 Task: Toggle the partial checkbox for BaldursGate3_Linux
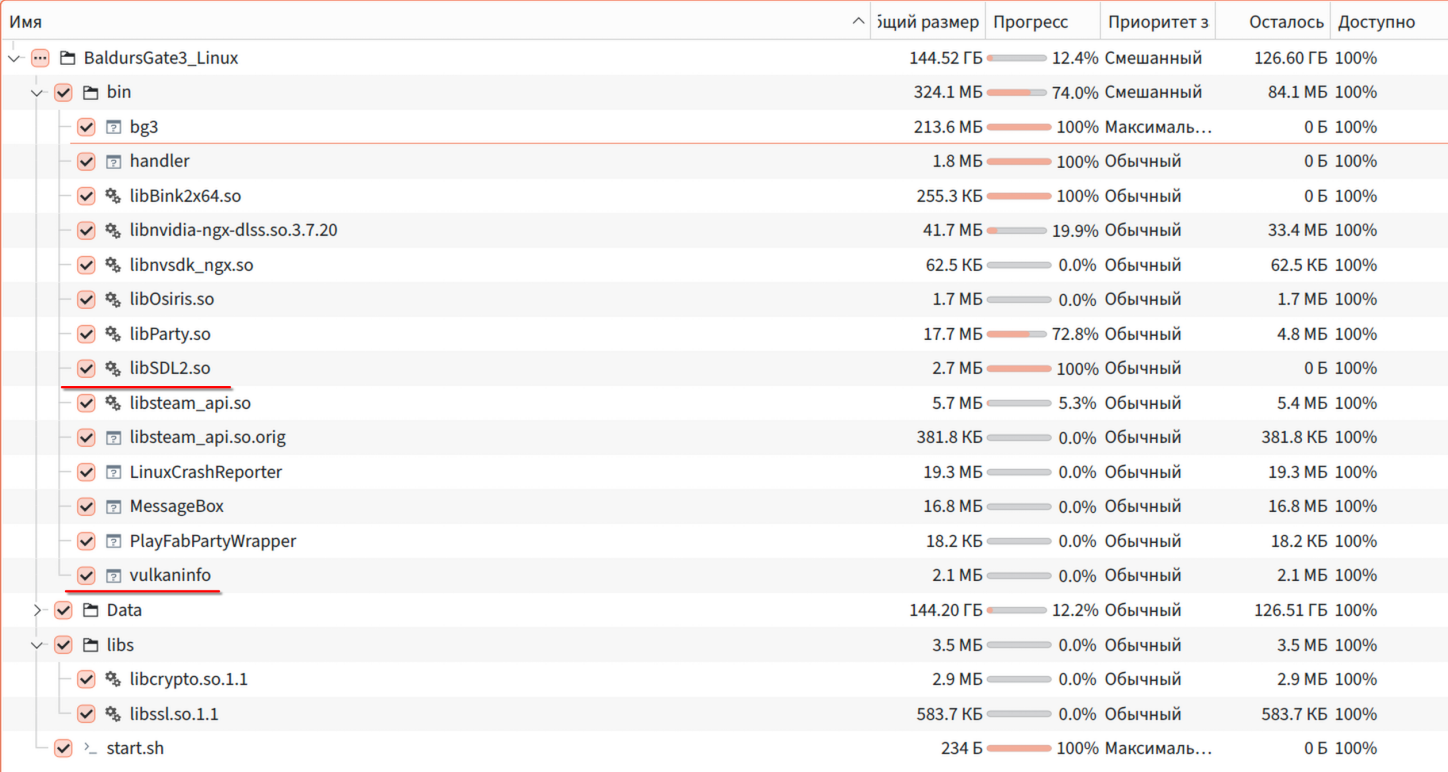click(40, 58)
